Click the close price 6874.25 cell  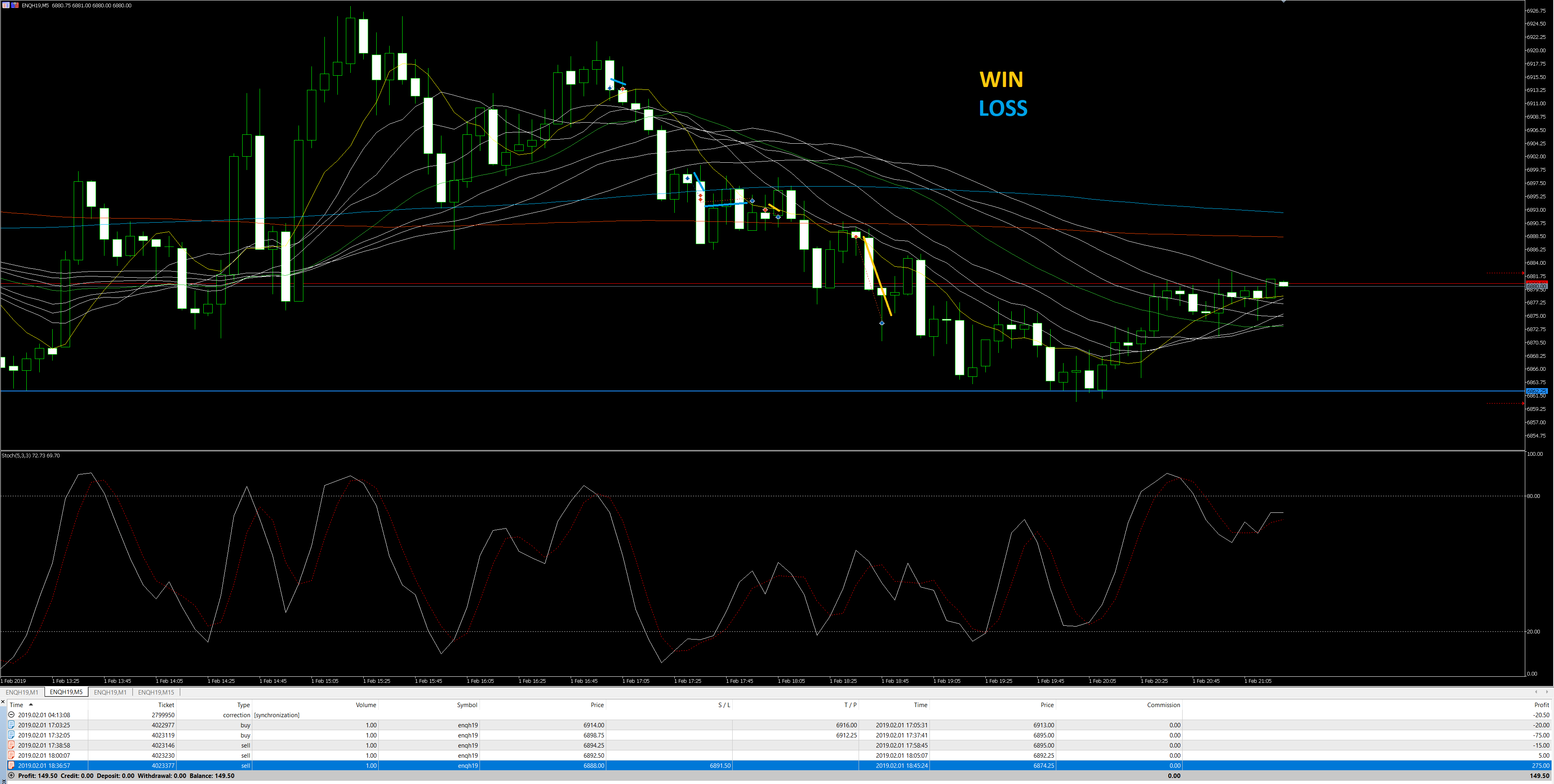(1044, 765)
